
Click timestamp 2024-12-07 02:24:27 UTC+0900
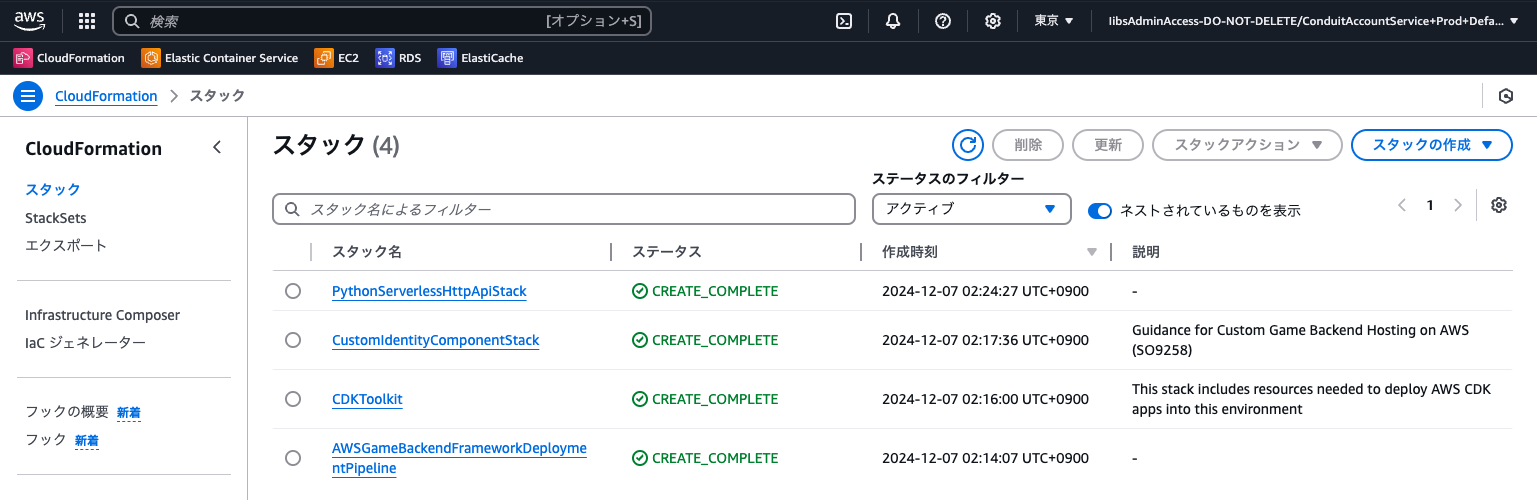click(x=985, y=291)
